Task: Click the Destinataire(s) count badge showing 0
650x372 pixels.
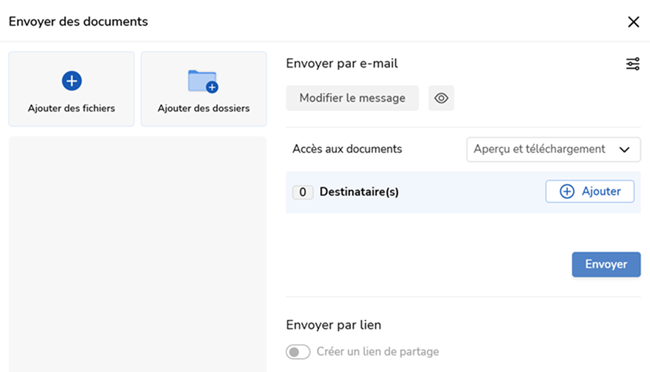Action: tap(303, 192)
